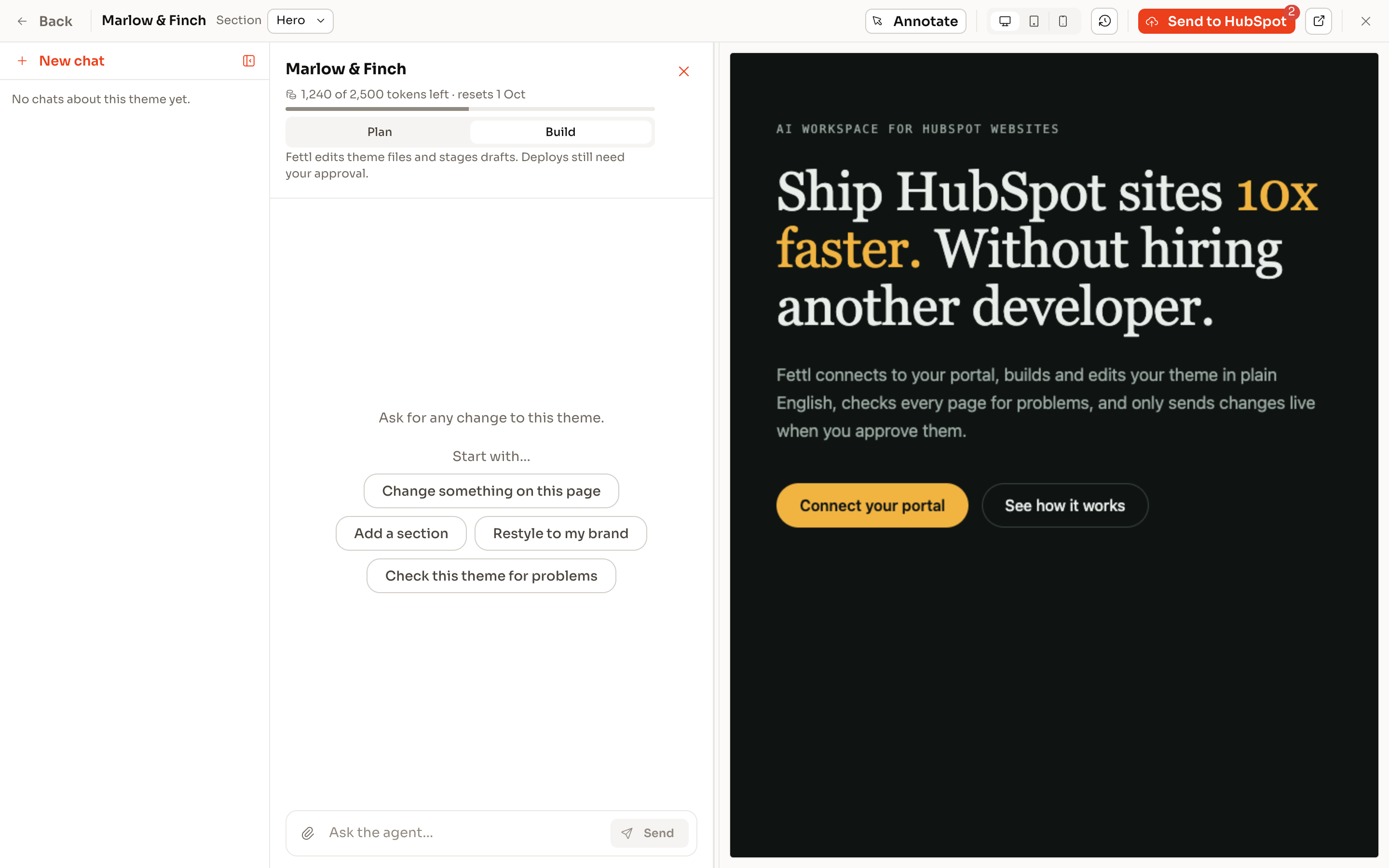Click the '1,240 of 2,500 tokens left' text
This screenshot has width=1389, height=868.
tap(374, 94)
